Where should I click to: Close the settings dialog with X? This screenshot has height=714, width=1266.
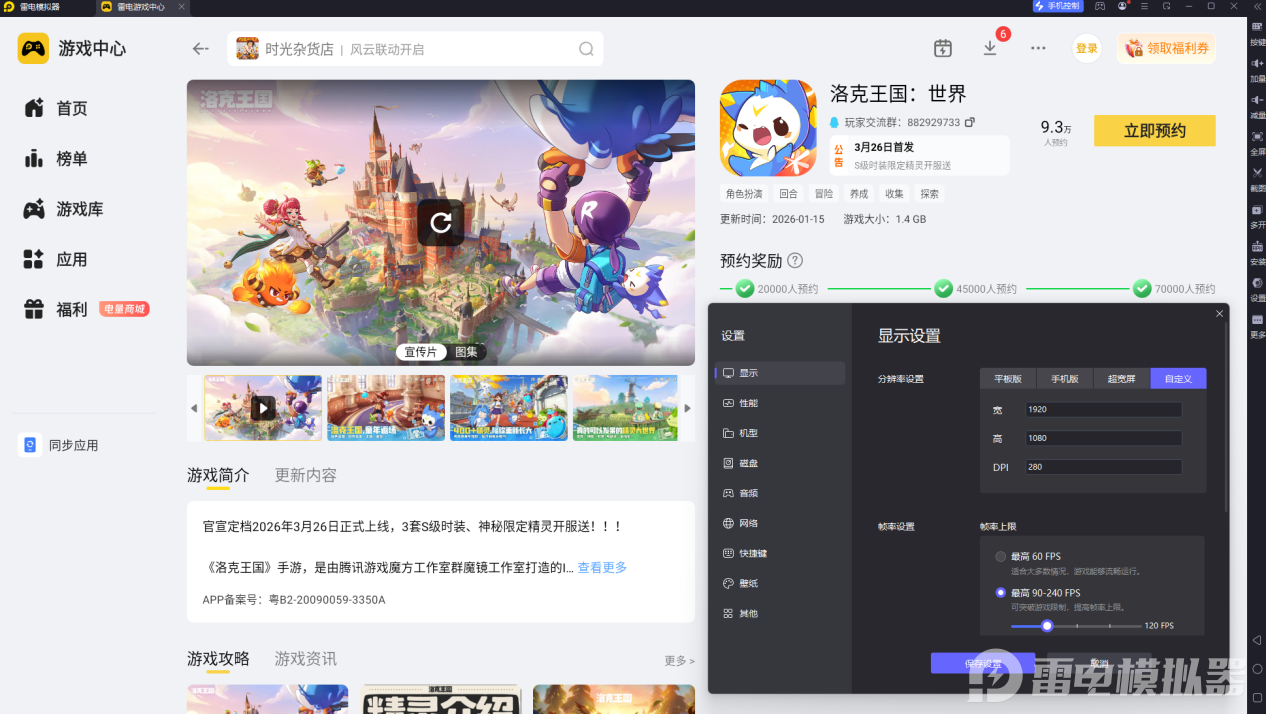click(x=1219, y=314)
